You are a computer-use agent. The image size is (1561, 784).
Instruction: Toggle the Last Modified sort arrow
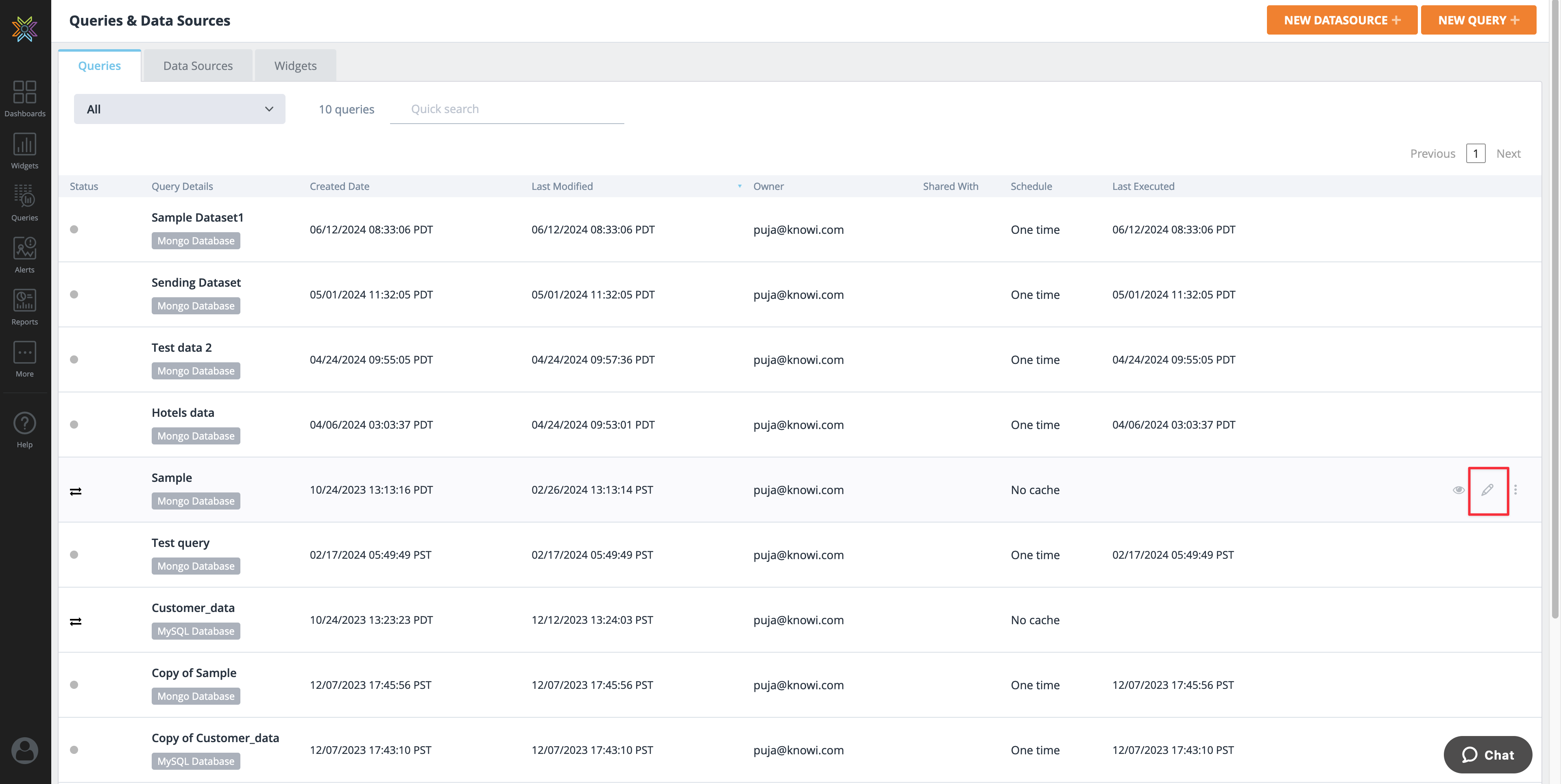point(739,187)
